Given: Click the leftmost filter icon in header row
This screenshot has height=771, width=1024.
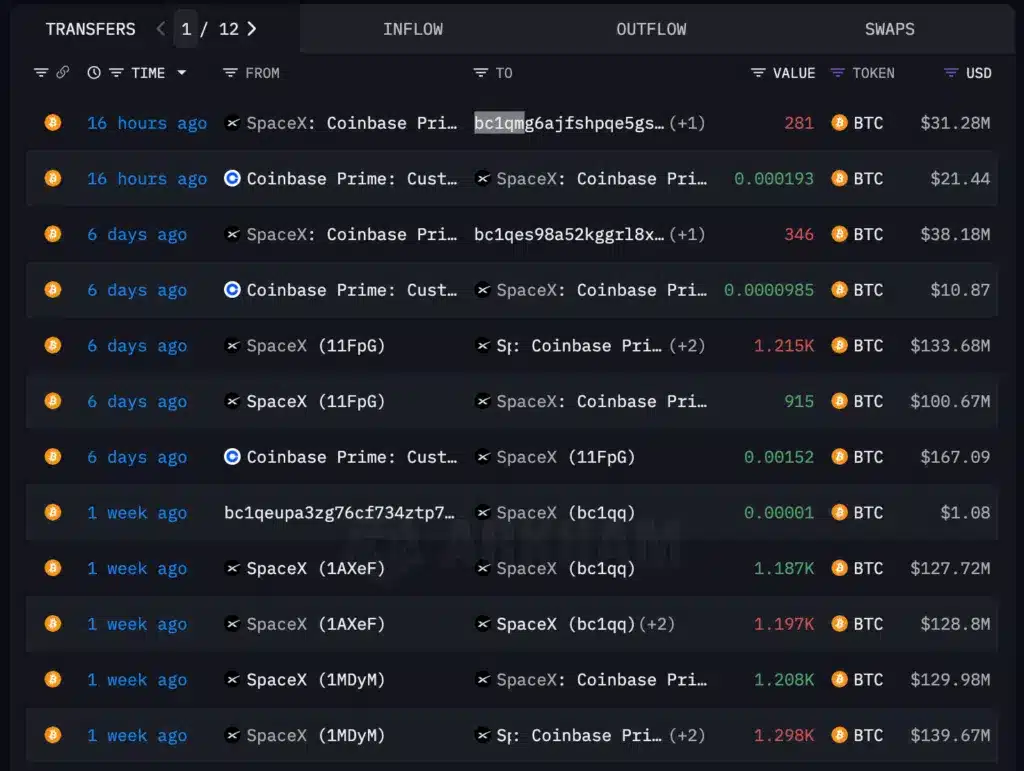Looking at the screenshot, I should point(41,73).
